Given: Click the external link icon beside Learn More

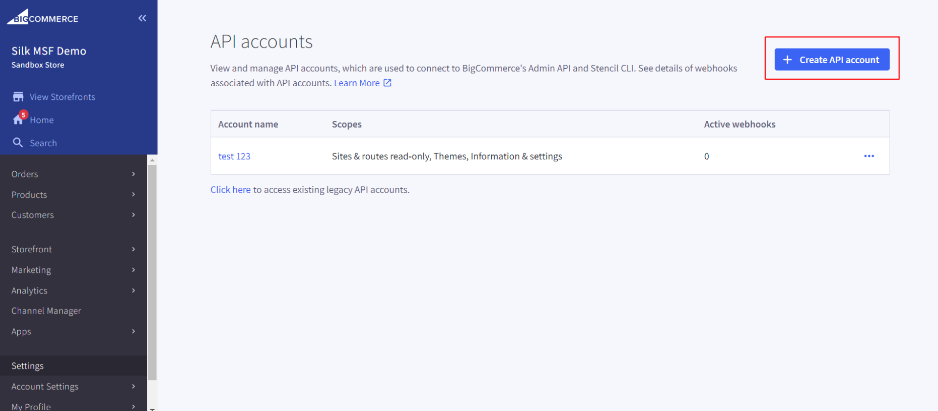Looking at the screenshot, I should pyautogui.click(x=387, y=83).
